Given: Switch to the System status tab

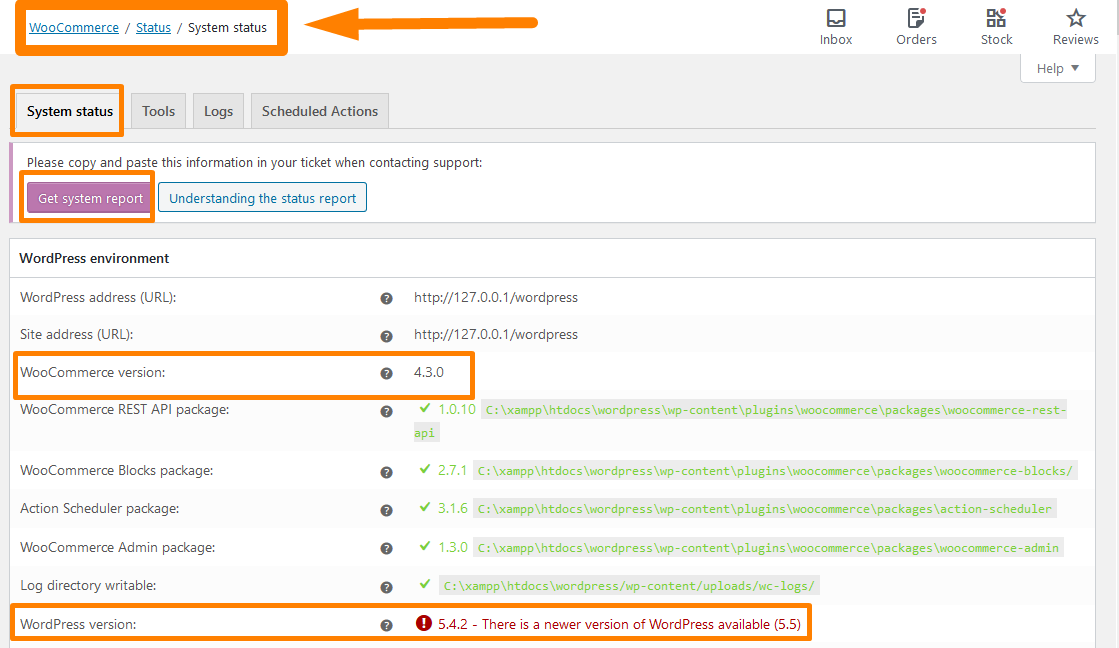Looking at the screenshot, I should [x=70, y=111].
